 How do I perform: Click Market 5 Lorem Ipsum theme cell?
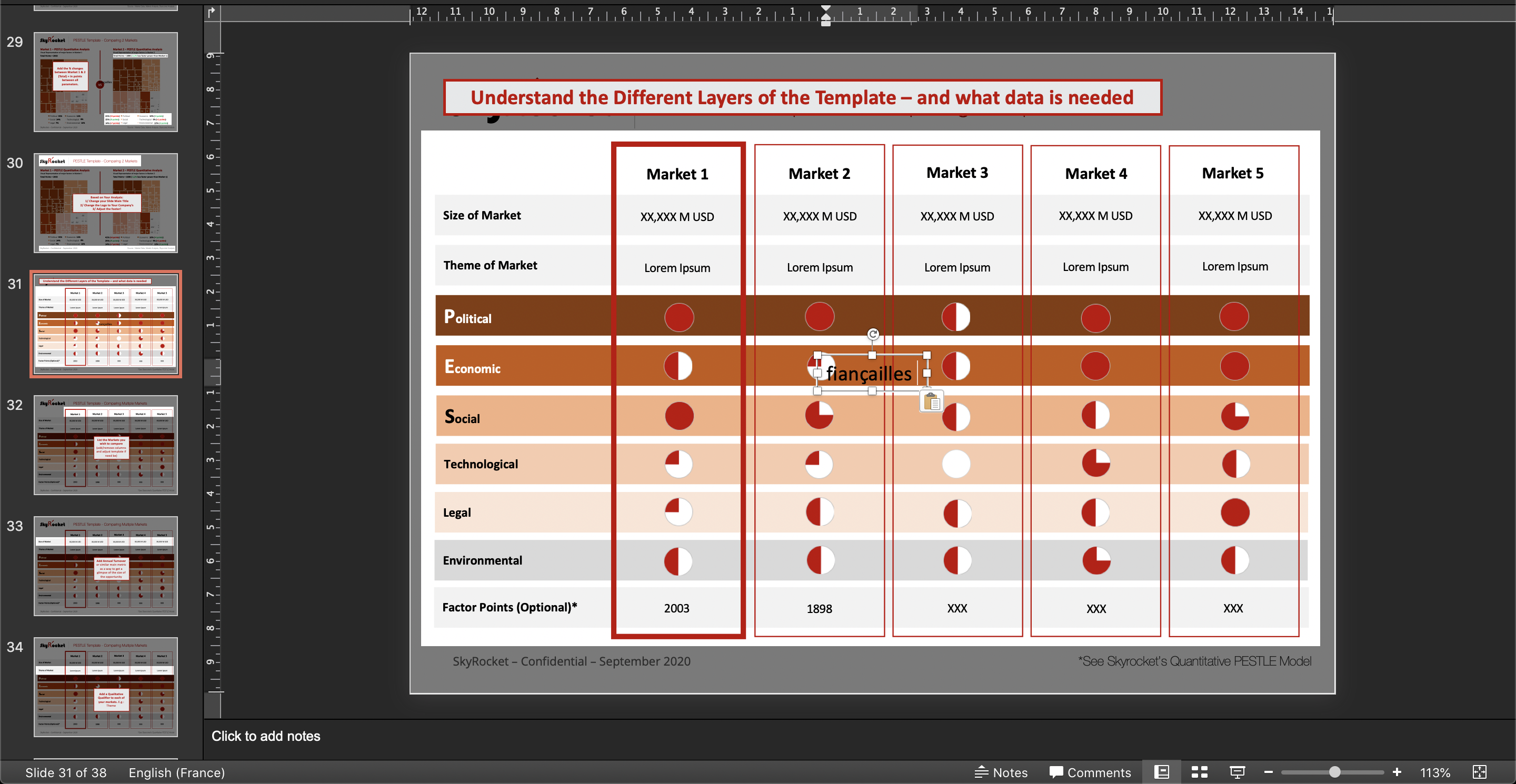pos(1235,266)
